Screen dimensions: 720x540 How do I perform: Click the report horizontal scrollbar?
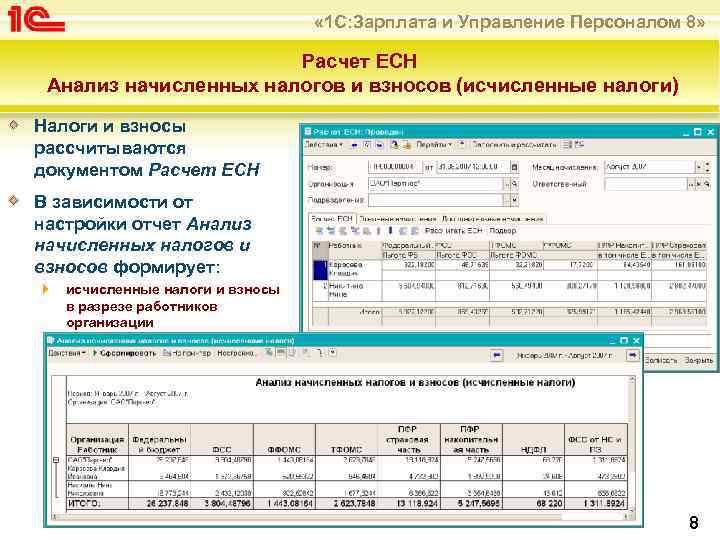point(340,516)
